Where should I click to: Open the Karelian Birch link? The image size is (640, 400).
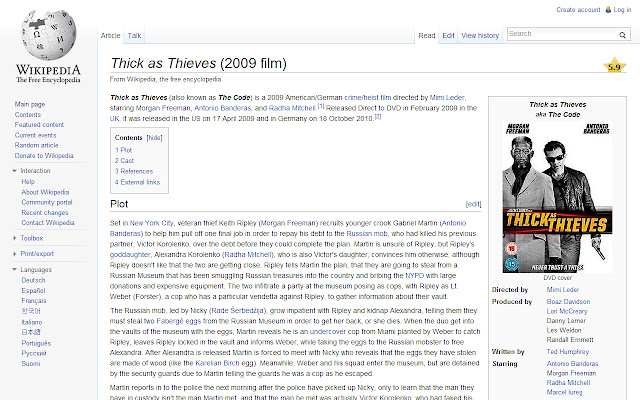(x=217, y=363)
